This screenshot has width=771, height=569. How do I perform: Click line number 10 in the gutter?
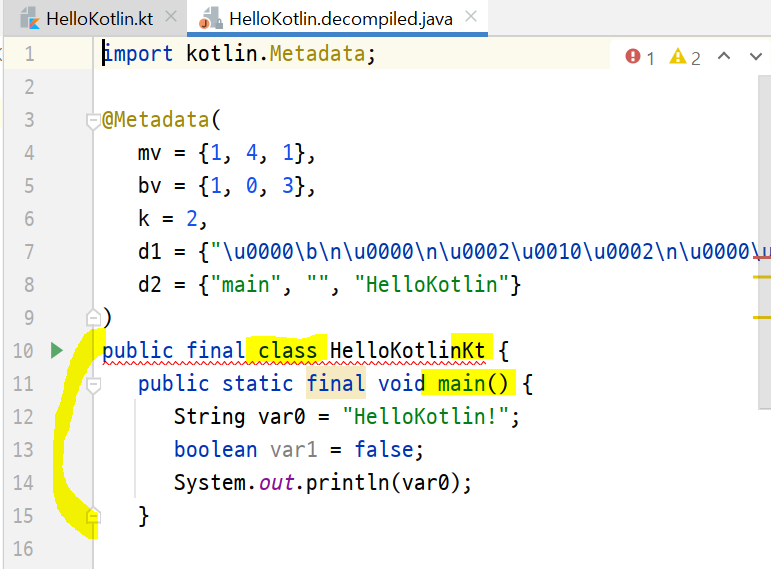23,351
